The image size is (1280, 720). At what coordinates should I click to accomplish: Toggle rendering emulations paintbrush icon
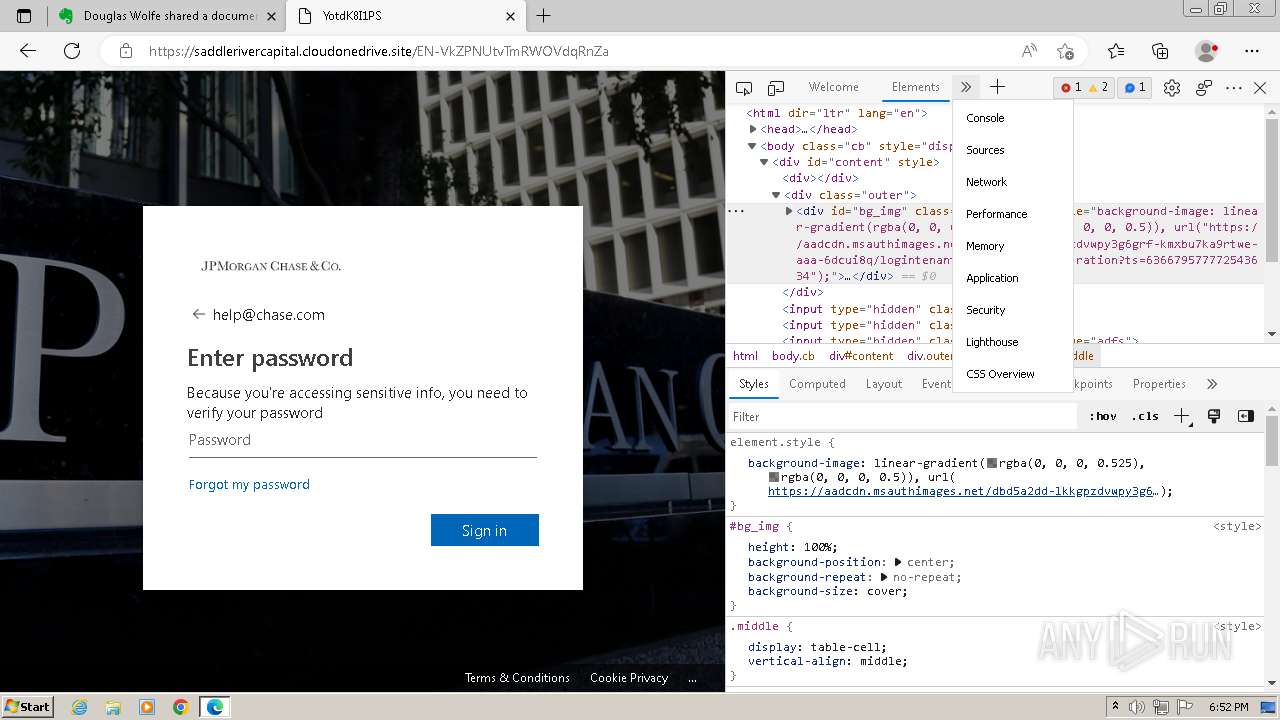tap(1214, 416)
